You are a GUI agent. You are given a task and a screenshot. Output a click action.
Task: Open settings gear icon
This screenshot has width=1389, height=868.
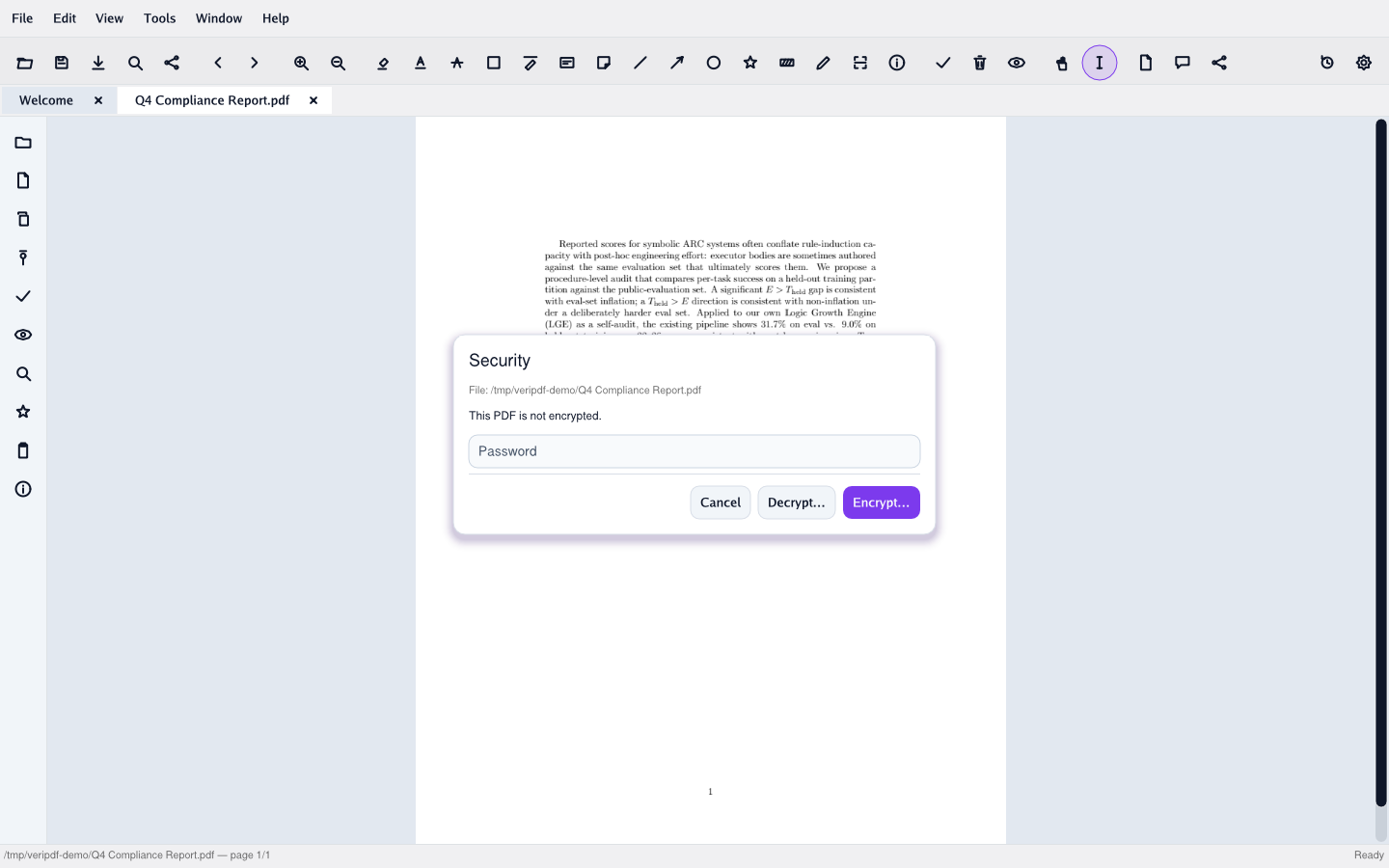point(1364,63)
